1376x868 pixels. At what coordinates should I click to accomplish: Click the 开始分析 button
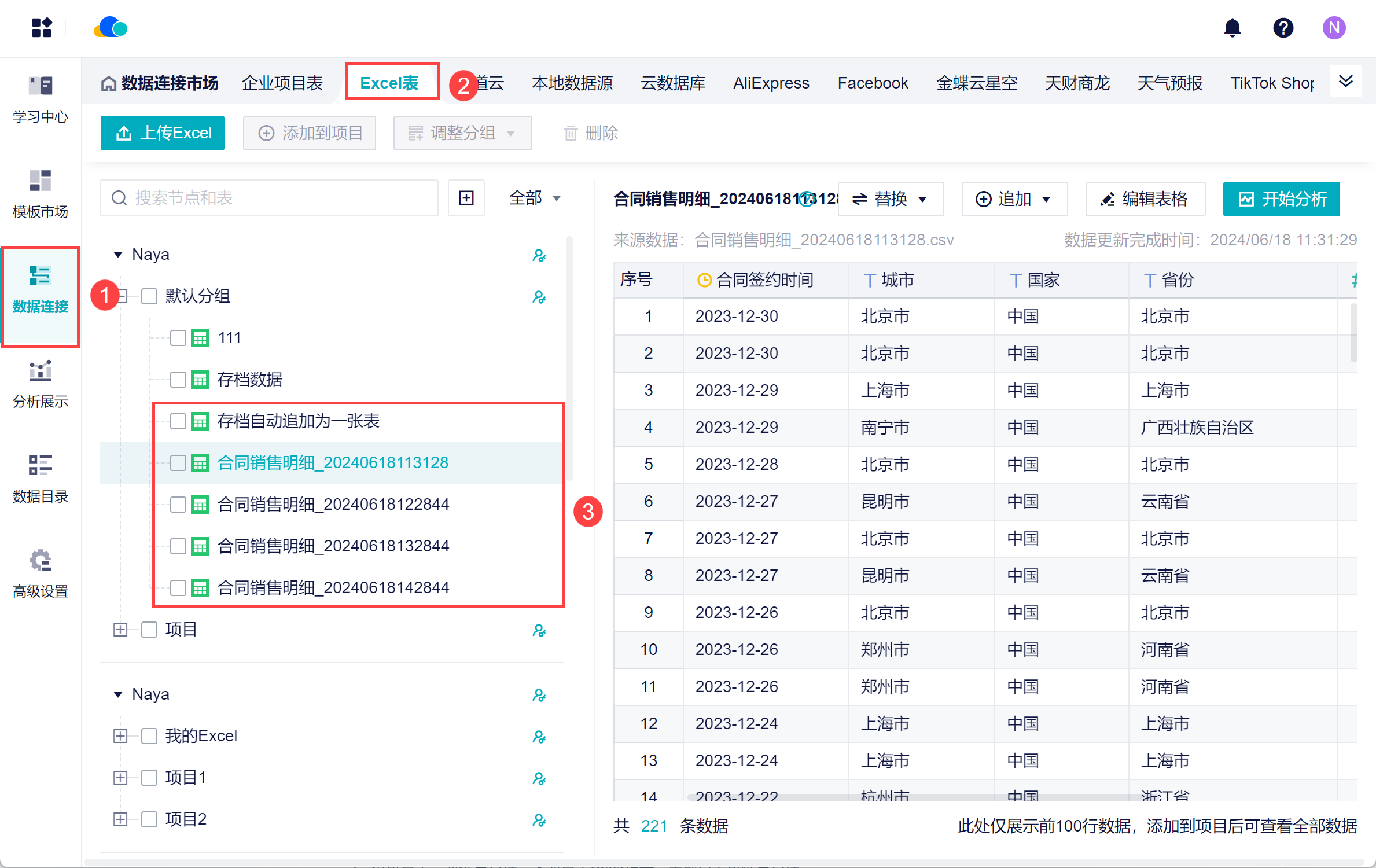pyautogui.click(x=1281, y=199)
